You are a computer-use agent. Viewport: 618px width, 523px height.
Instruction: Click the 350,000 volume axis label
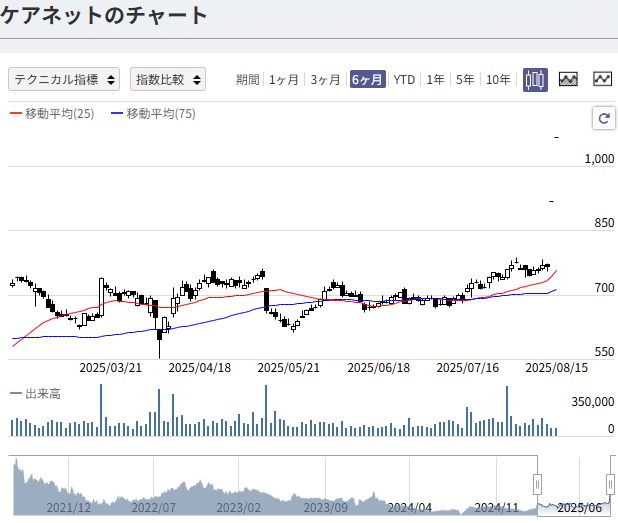pyautogui.click(x=593, y=402)
